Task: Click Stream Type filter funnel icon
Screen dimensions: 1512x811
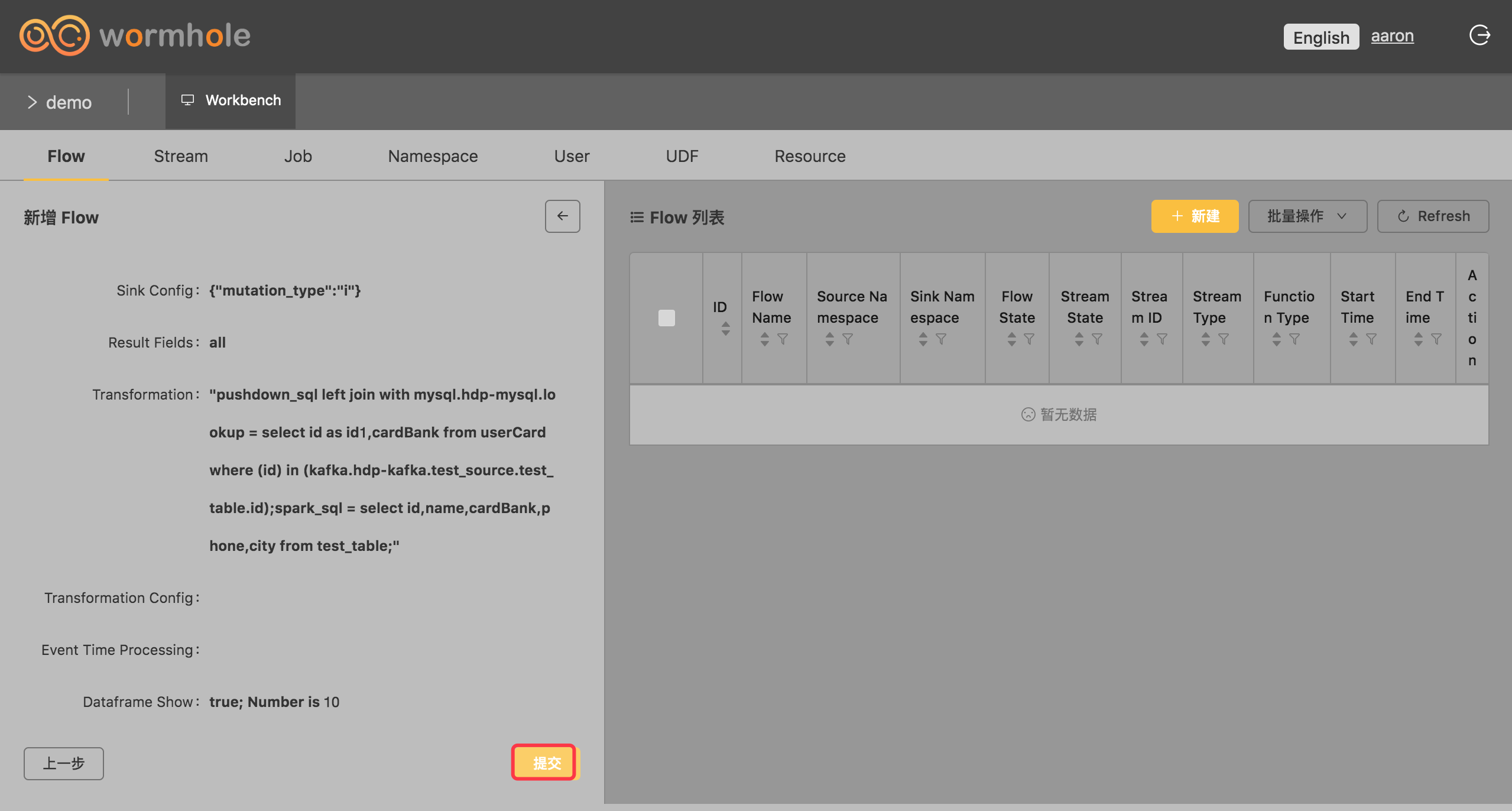Action: tap(1224, 339)
